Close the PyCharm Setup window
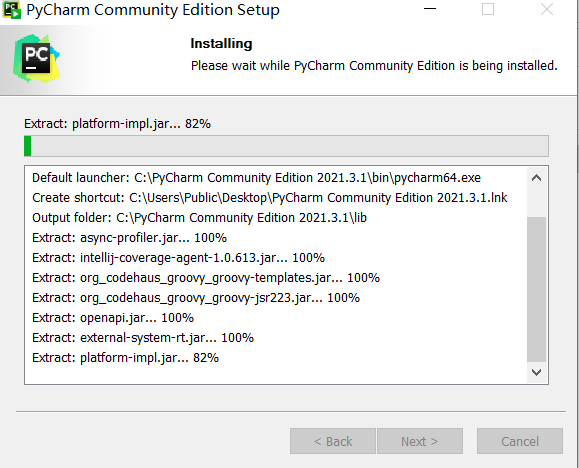The width and height of the screenshot is (579, 468). [547, 9]
